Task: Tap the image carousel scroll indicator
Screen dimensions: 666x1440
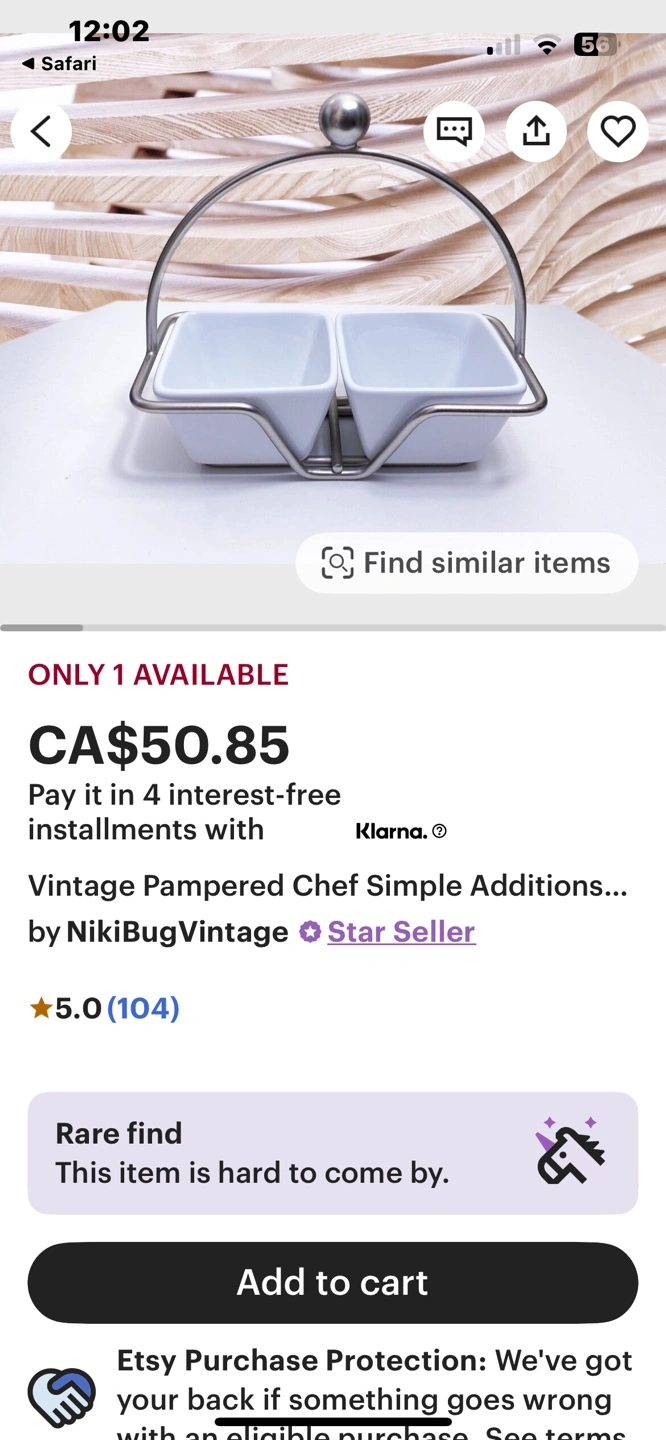Action: [42, 628]
